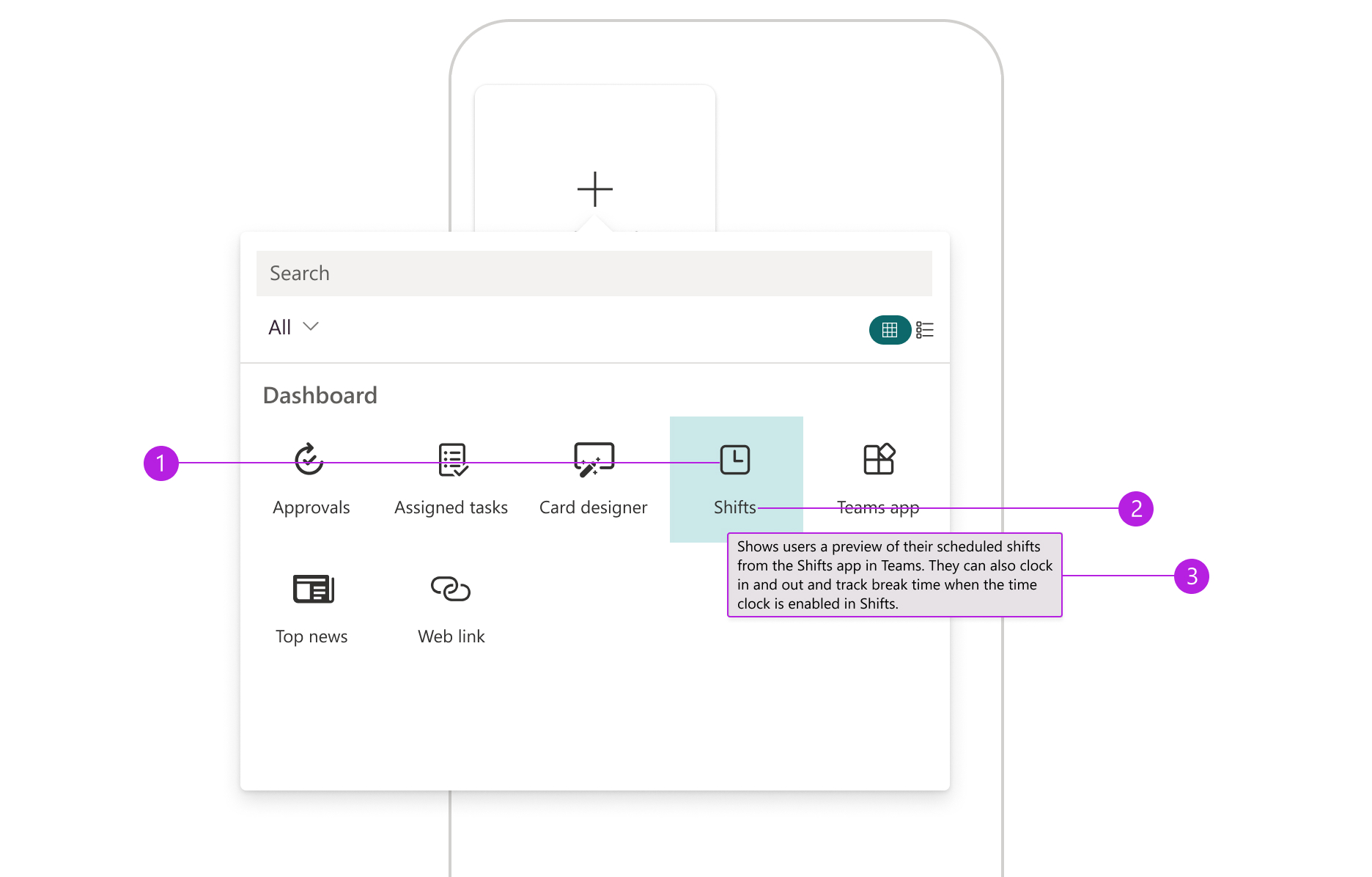Click the Card designer label

tap(594, 507)
